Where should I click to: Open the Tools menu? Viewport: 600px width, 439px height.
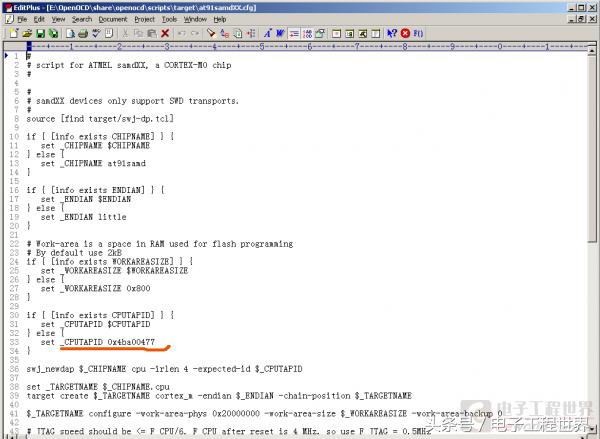(x=169, y=19)
